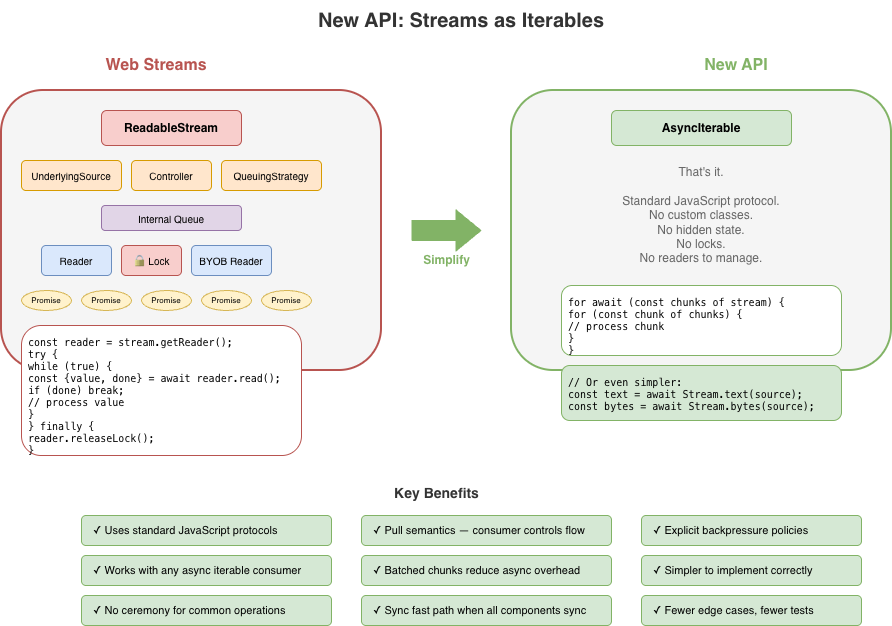
Task: Click the for await code snippet
Action: [x=701, y=320]
